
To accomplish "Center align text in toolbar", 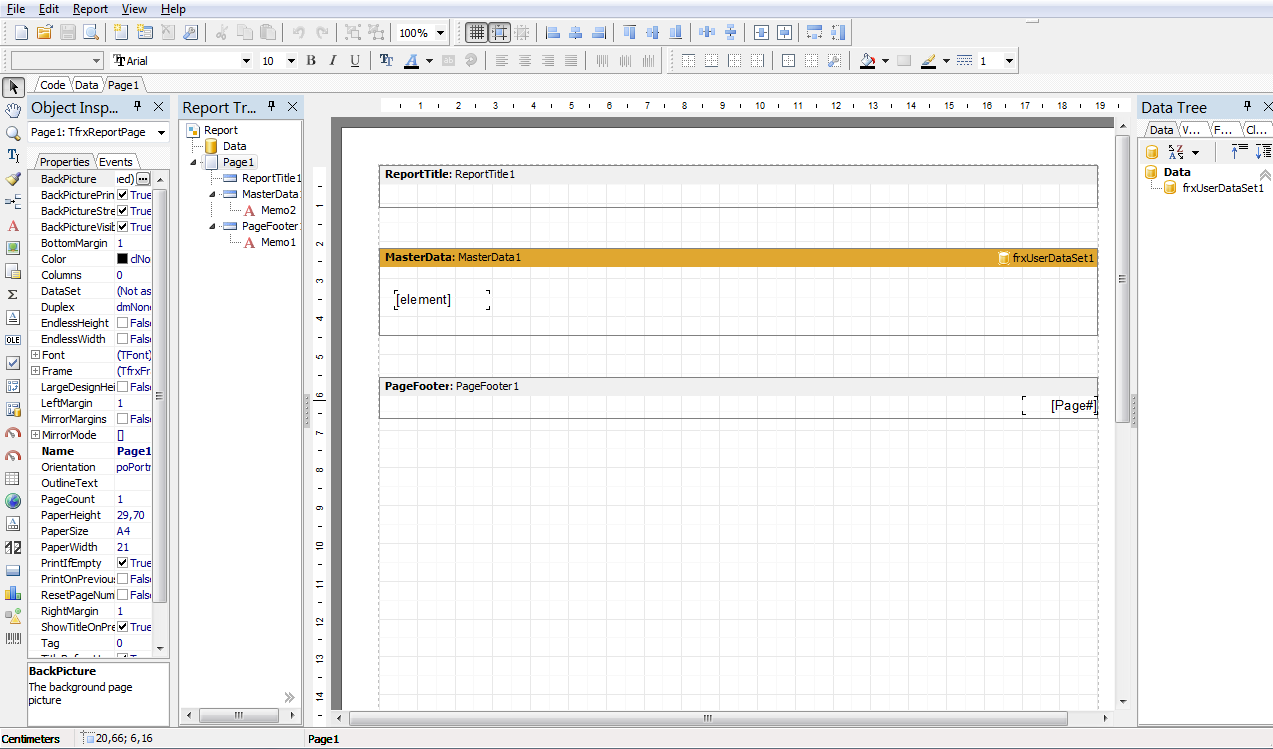I will click(525, 61).
